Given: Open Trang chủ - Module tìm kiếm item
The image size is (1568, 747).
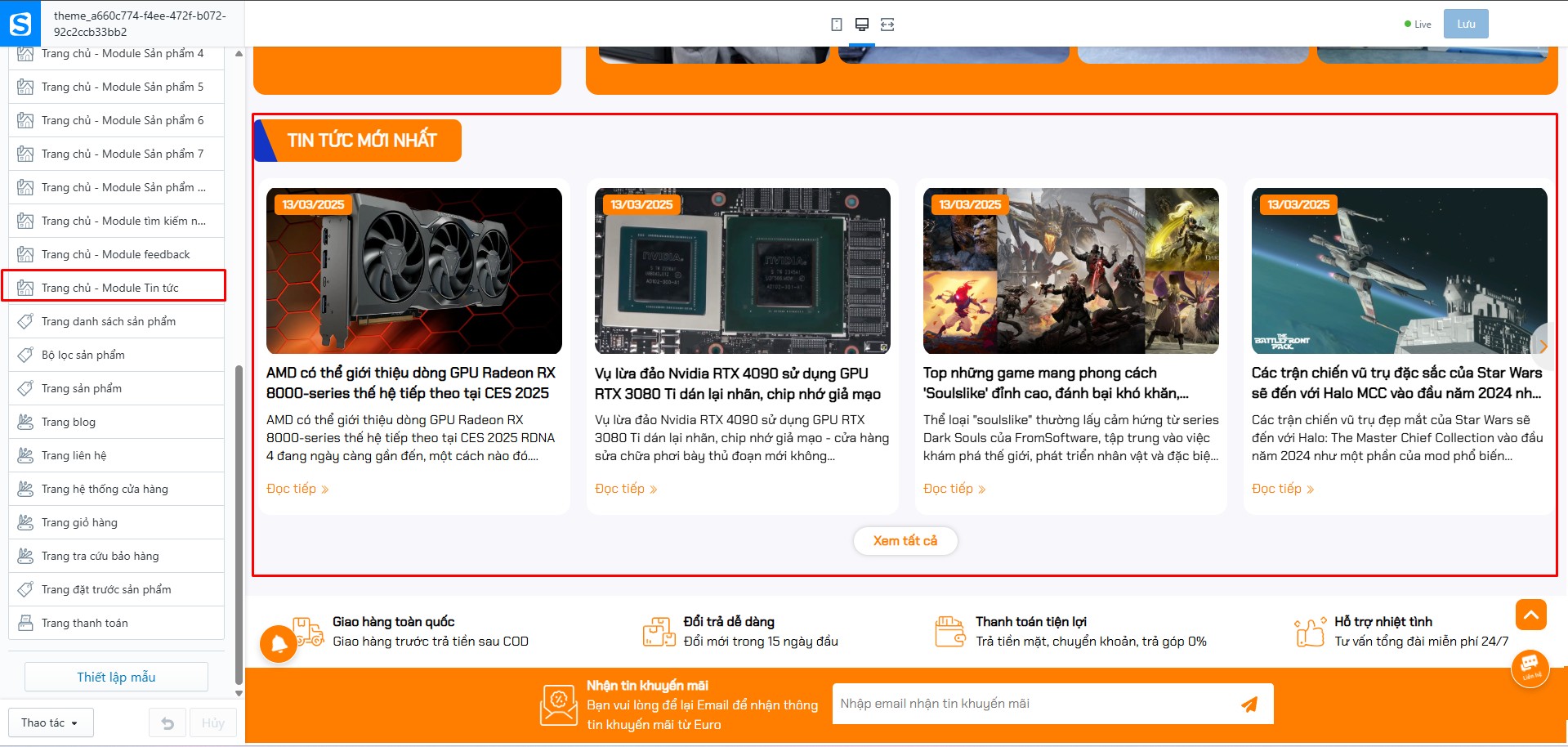Looking at the screenshot, I should coord(116,221).
